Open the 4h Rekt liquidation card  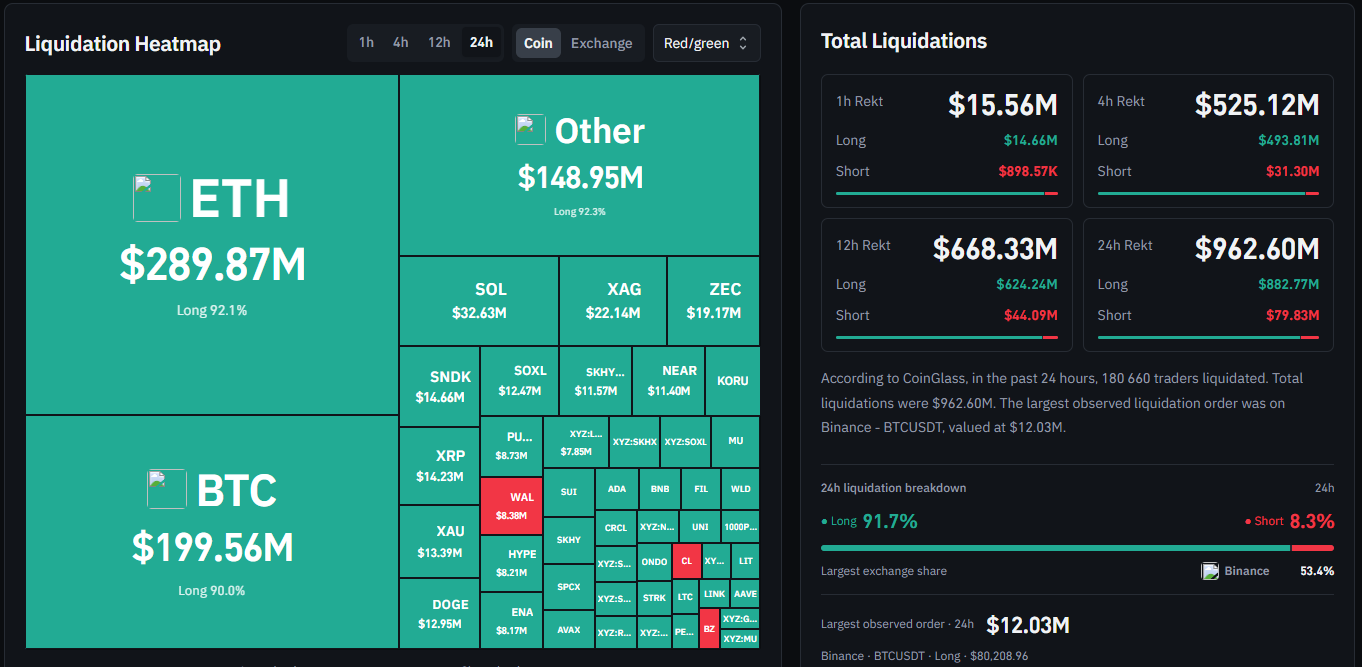[1208, 141]
